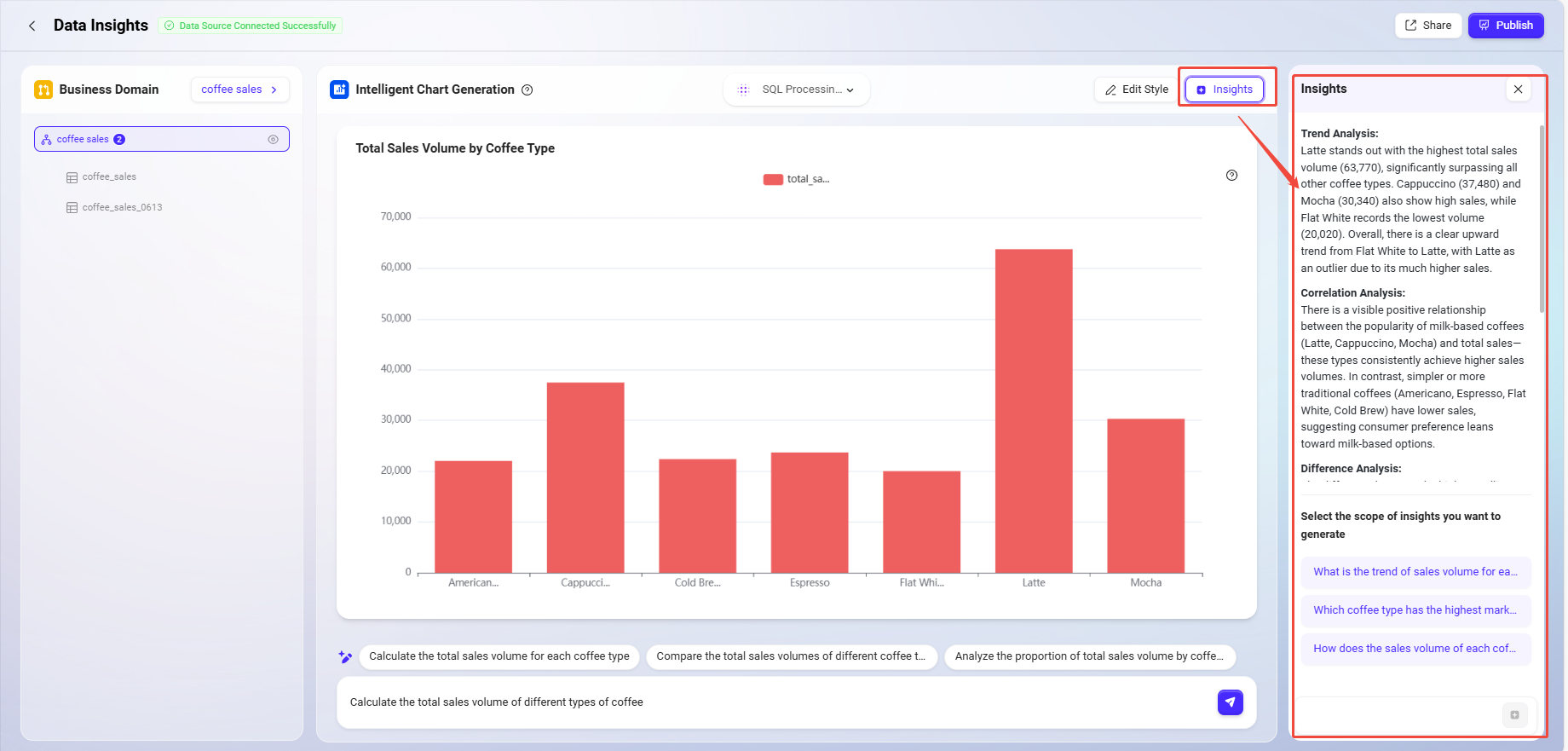Screen dimensions: 1568x751
Task: Toggle the total_sa... legend series
Action: (796, 179)
